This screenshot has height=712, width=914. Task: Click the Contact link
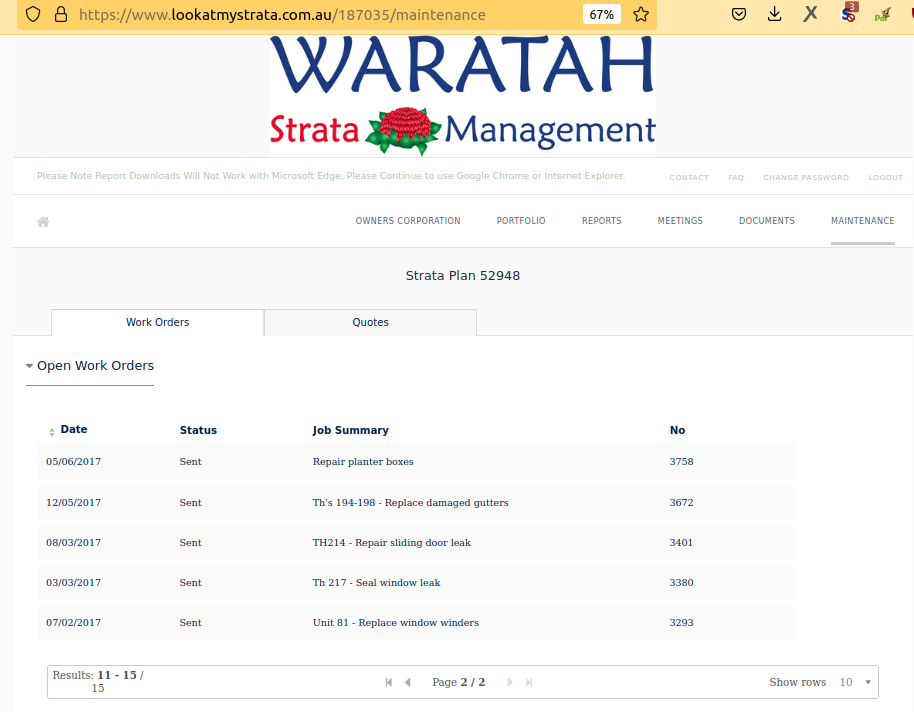click(x=689, y=177)
